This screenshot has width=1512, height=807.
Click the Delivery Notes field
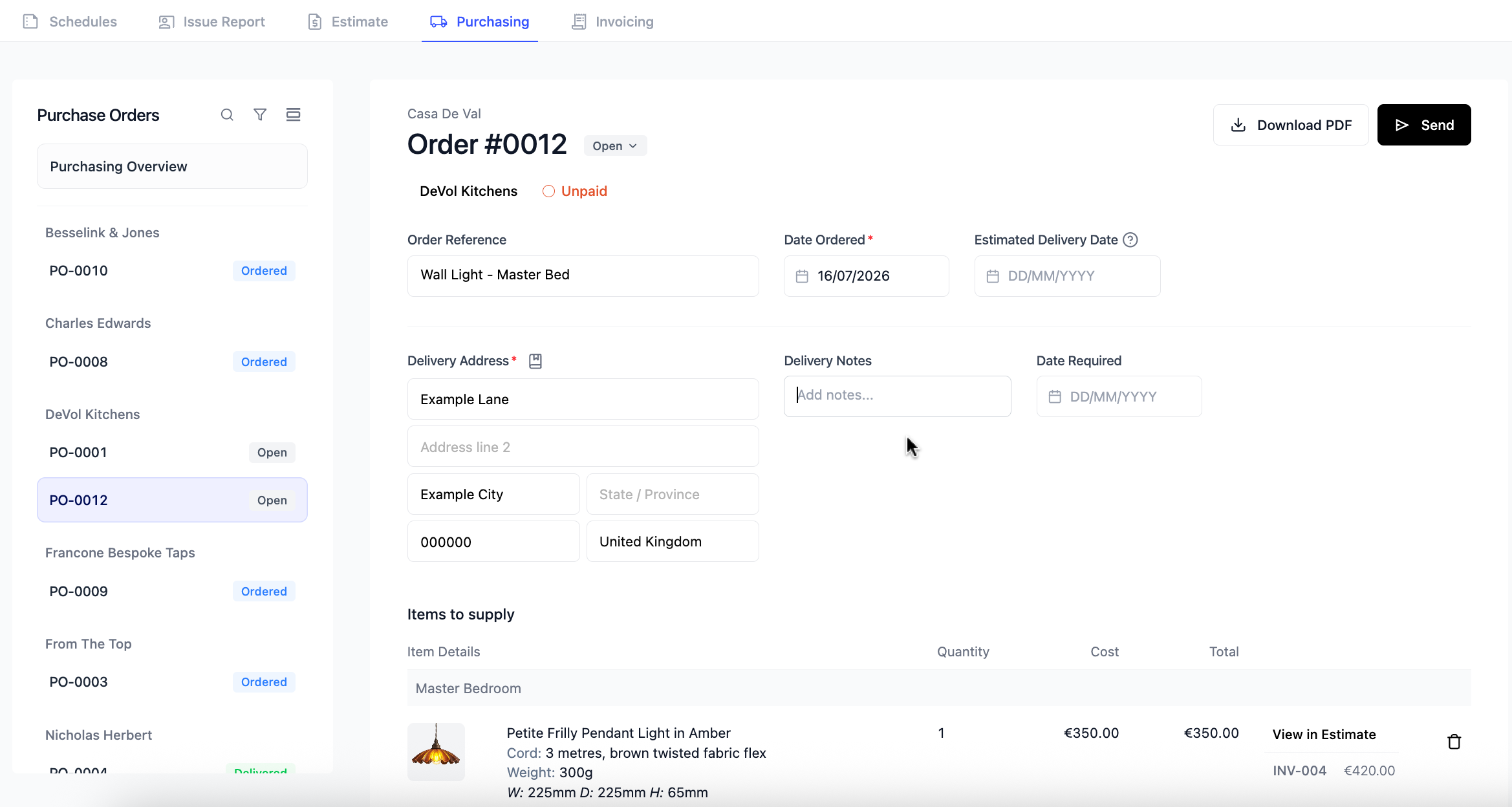point(897,396)
